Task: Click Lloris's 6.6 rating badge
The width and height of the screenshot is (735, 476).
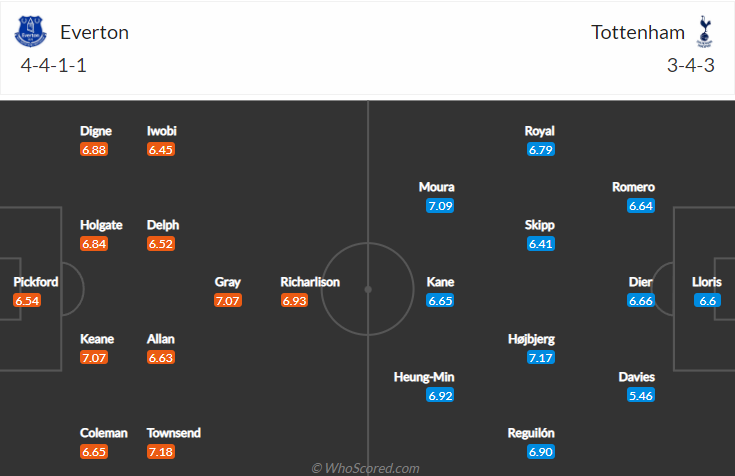Action: point(707,300)
